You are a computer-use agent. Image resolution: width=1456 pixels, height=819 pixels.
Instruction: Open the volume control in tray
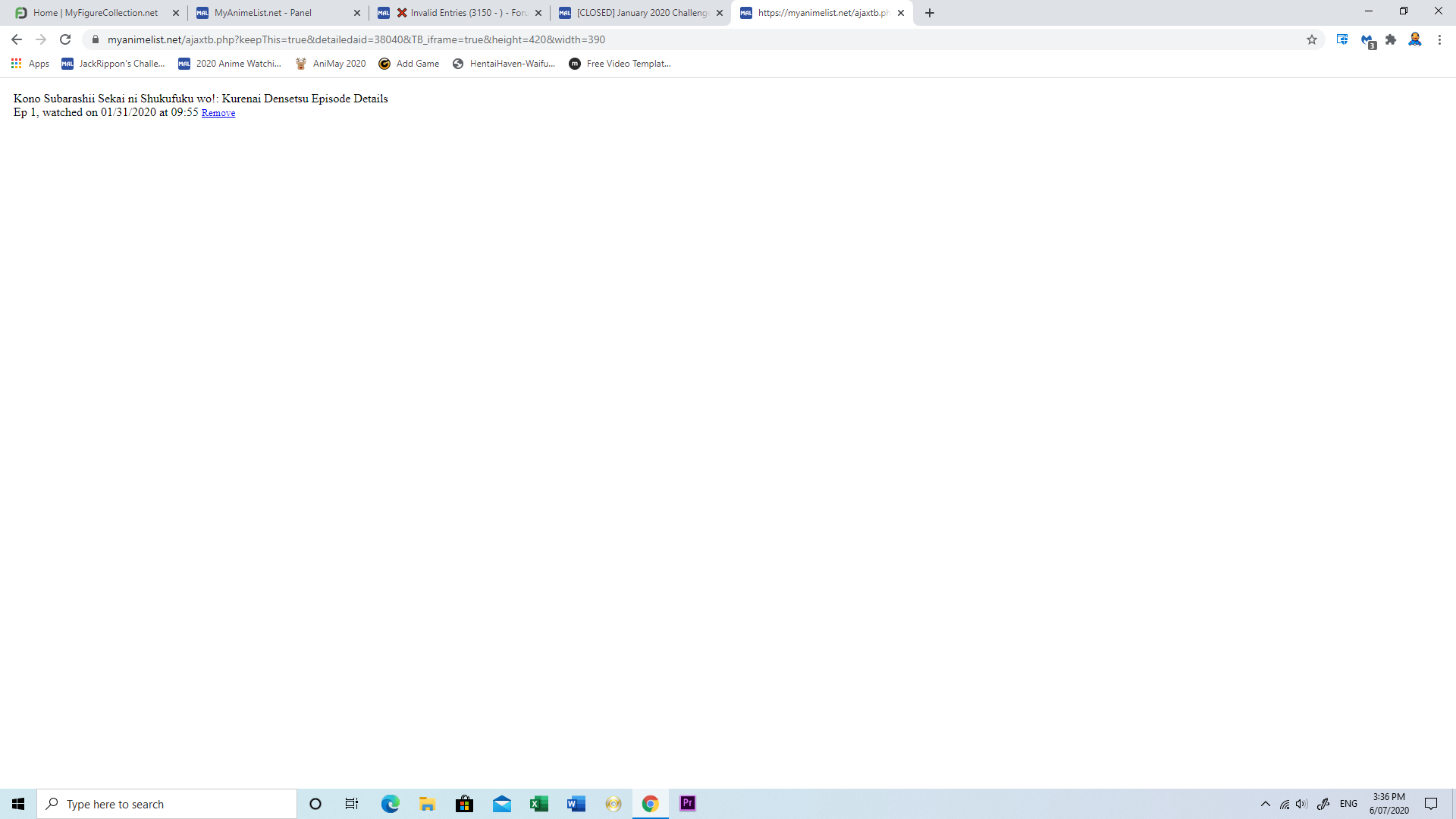point(1302,804)
